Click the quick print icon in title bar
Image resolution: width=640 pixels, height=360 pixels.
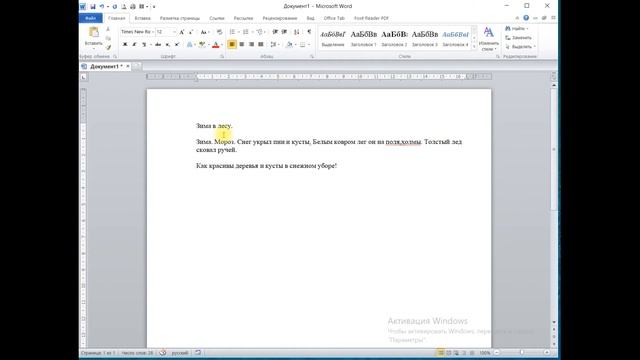click(133, 7)
